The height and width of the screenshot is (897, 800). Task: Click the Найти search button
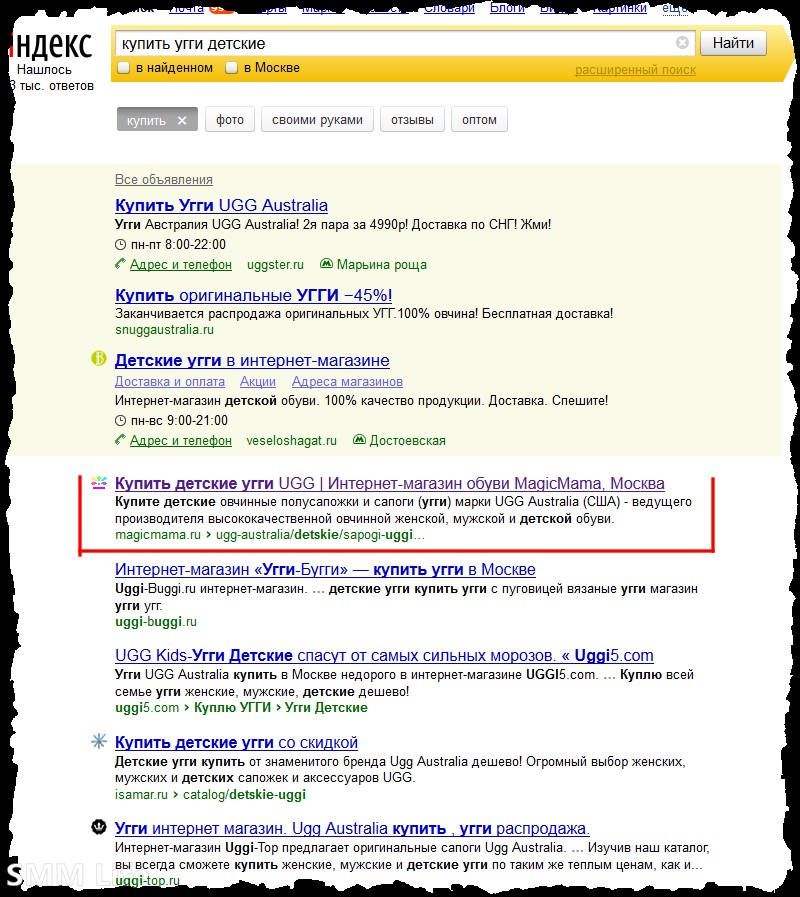(x=733, y=43)
